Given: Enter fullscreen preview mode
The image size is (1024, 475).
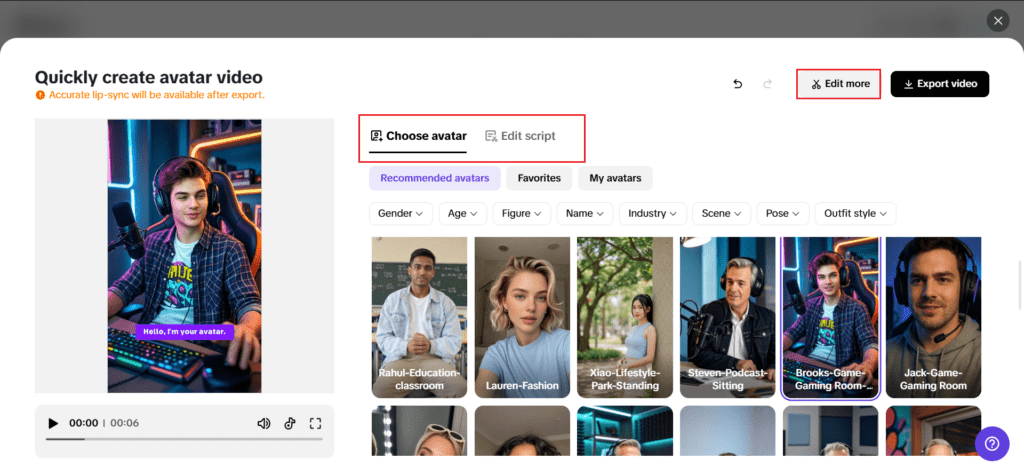Looking at the screenshot, I should click(316, 423).
